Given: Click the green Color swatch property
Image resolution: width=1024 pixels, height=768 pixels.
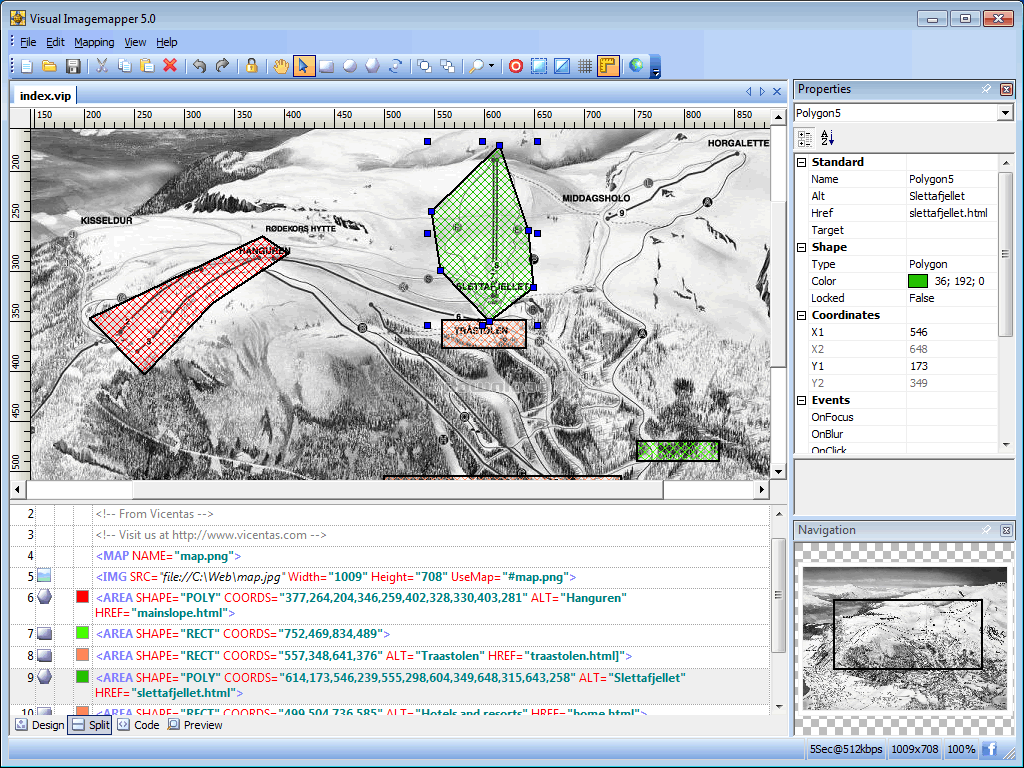Looking at the screenshot, I should (918, 281).
